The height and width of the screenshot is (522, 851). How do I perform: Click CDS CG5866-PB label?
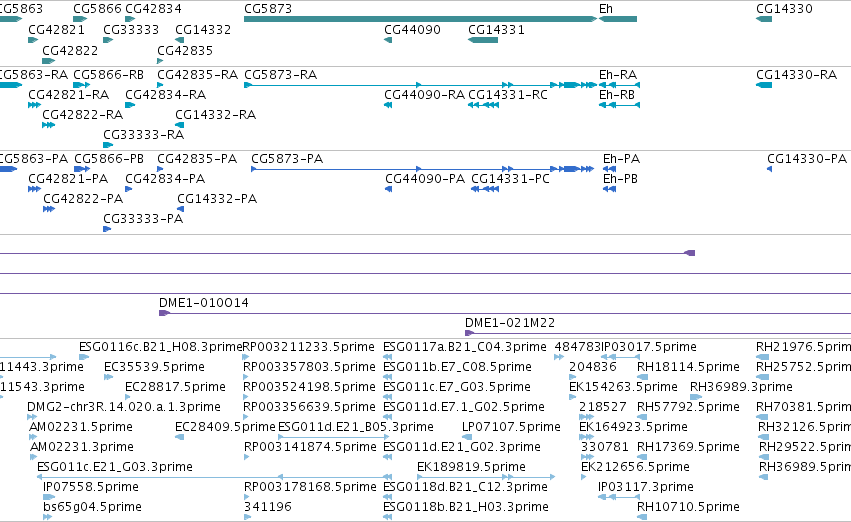coord(109,159)
